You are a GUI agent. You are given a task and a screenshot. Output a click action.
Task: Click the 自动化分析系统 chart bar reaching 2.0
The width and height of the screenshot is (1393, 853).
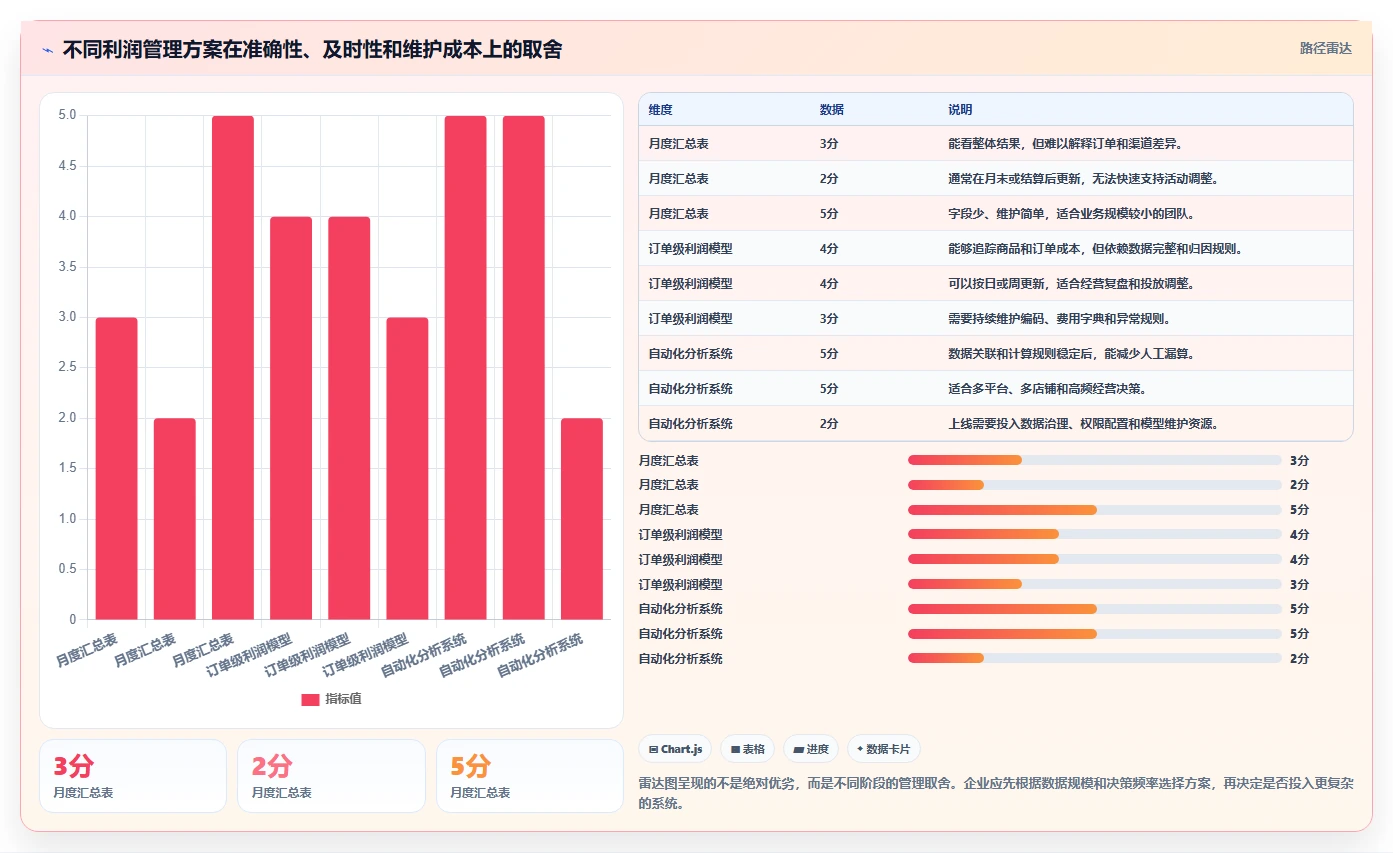point(582,519)
